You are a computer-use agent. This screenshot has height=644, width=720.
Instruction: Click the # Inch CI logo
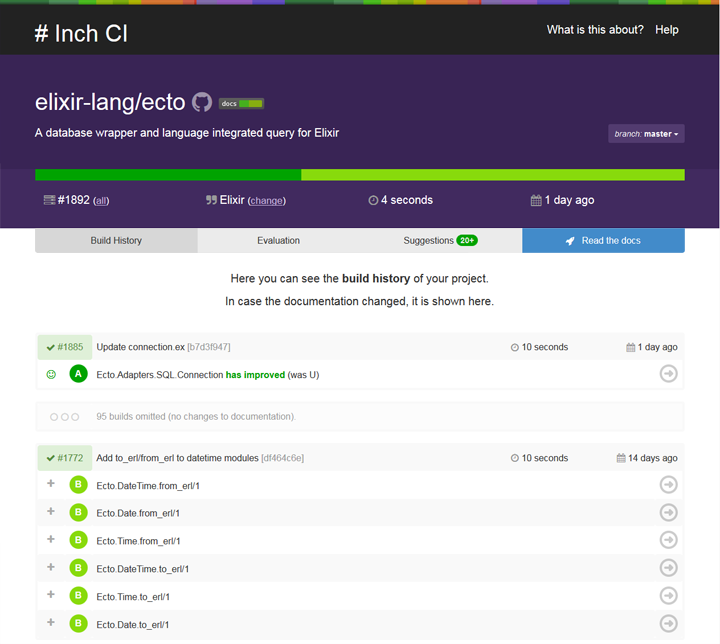tap(81, 34)
